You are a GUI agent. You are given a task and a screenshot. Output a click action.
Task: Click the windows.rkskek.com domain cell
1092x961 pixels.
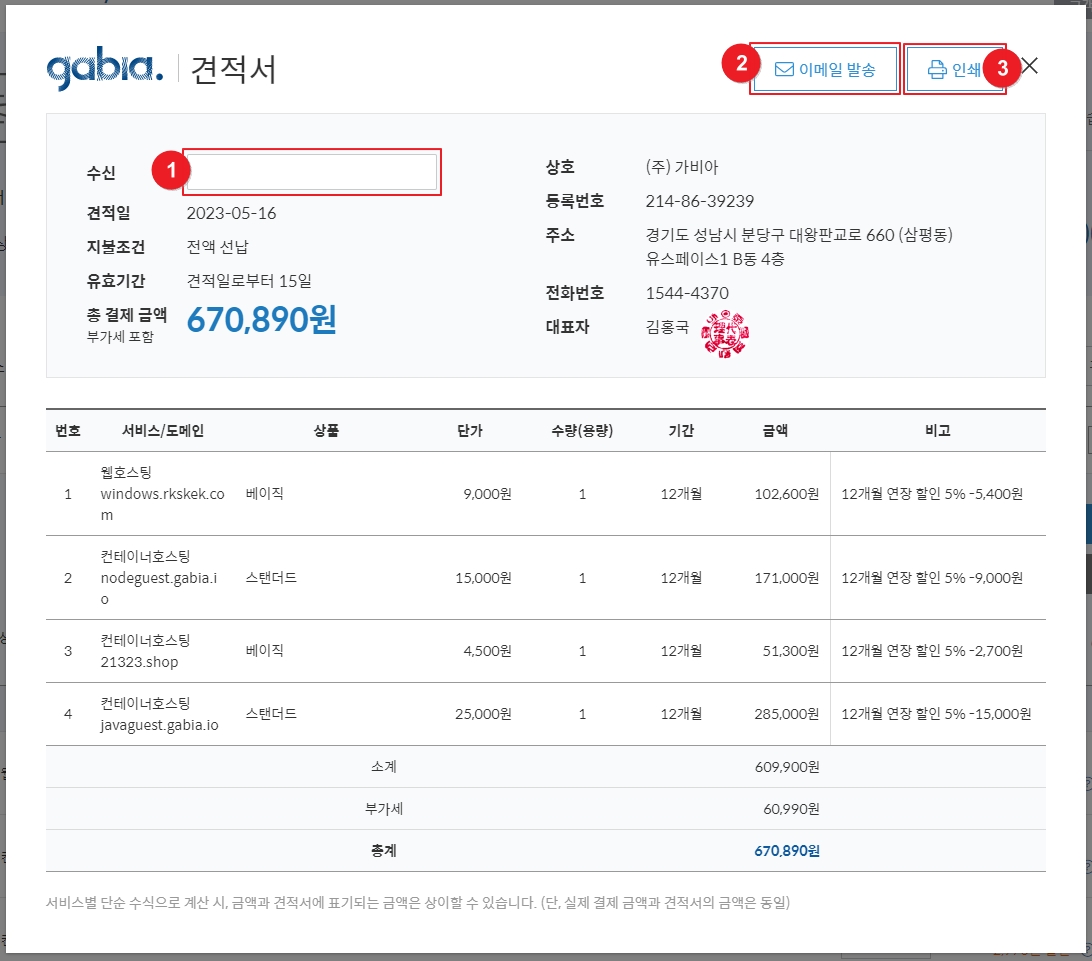click(x=162, y=504)
